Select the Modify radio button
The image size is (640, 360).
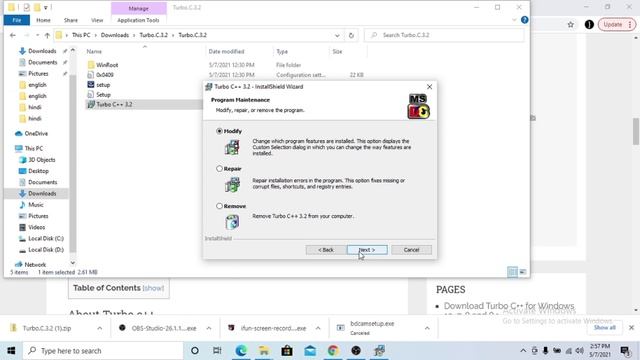click(220, 131)
